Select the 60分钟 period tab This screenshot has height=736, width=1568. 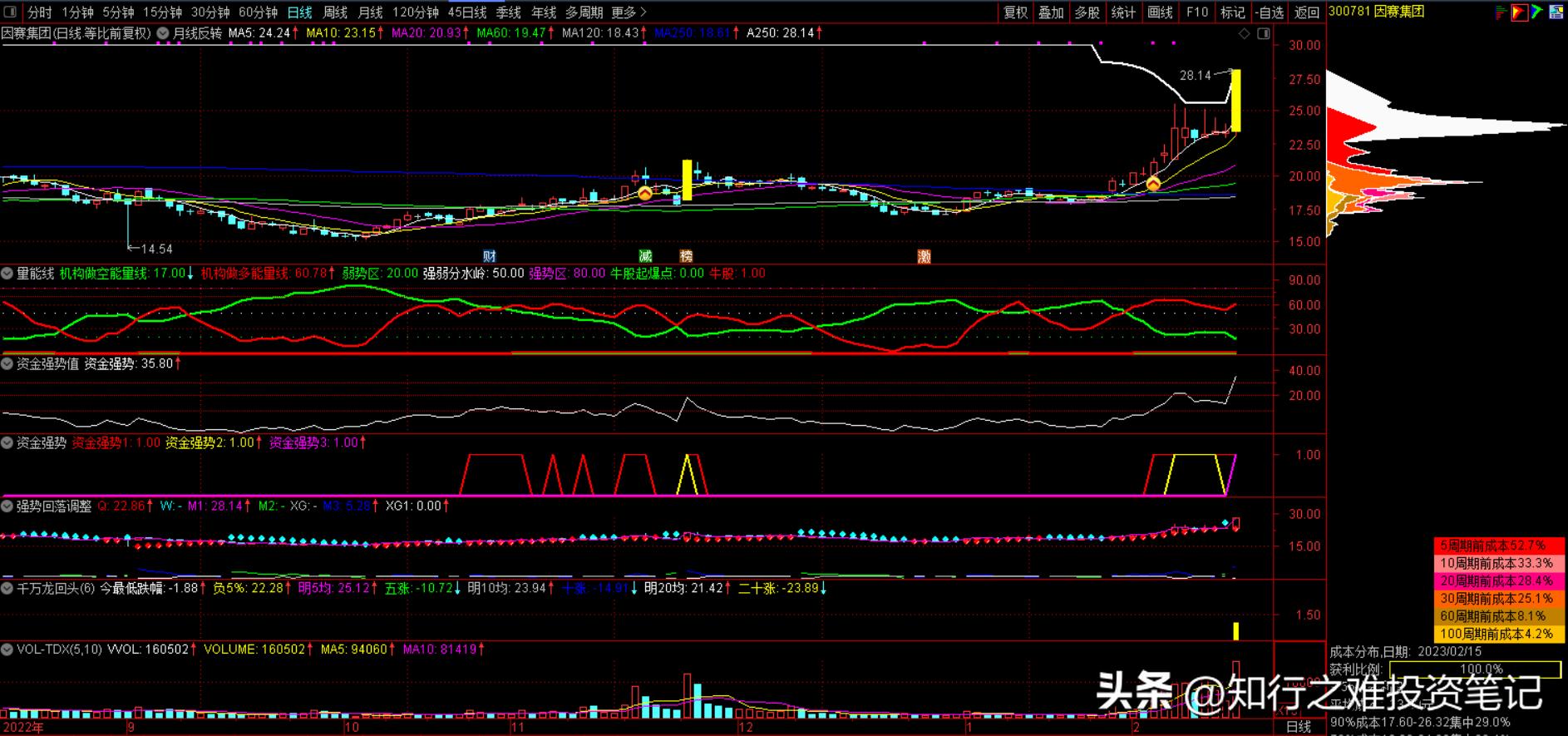pos(258,12)
